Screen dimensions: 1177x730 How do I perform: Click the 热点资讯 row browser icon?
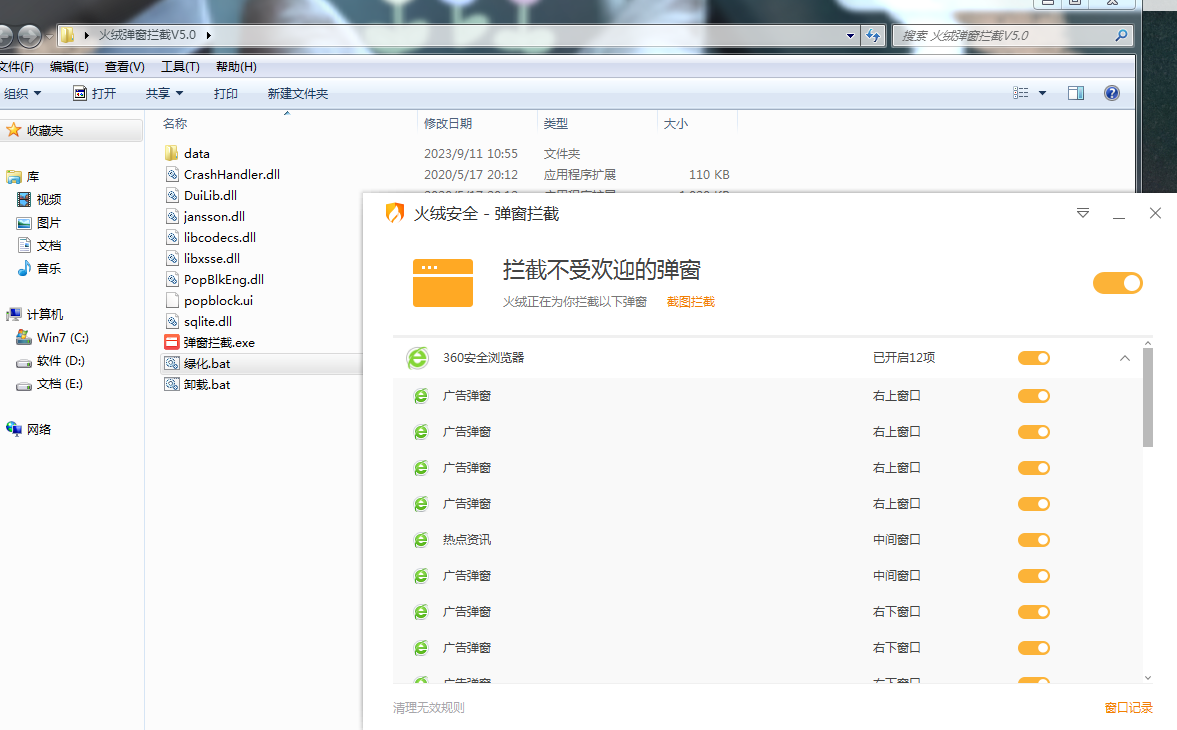tap(421, 540)
